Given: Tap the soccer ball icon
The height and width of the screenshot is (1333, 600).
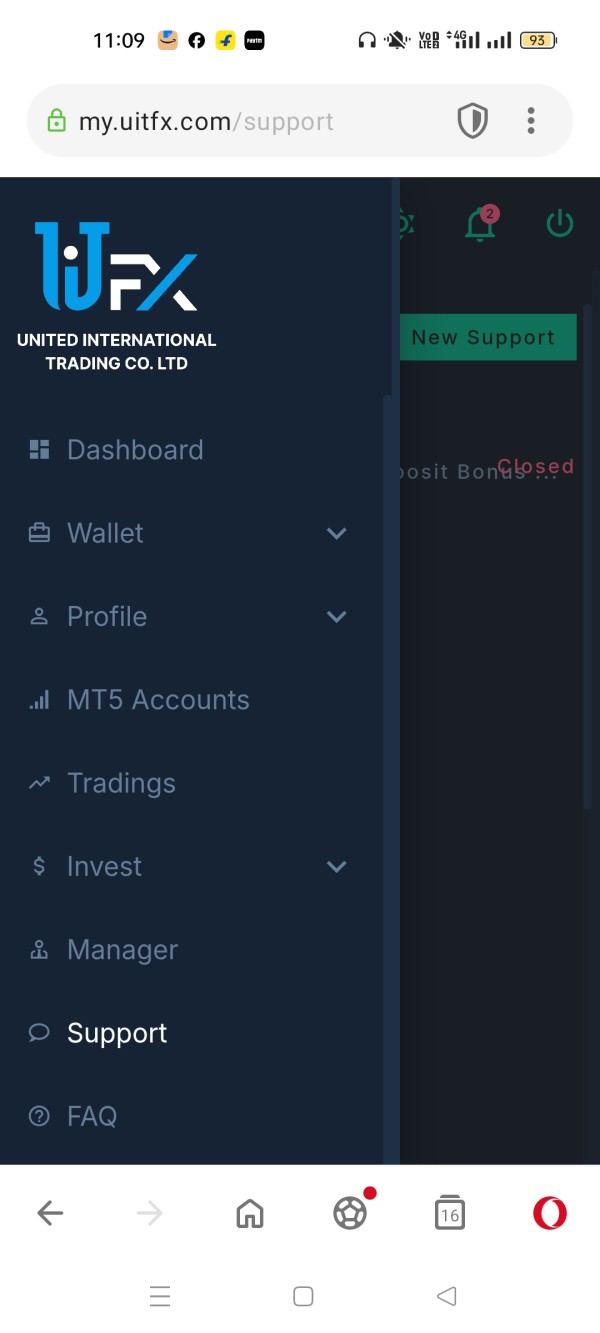Looking at the screenshot, I should tap(350, 1213).
